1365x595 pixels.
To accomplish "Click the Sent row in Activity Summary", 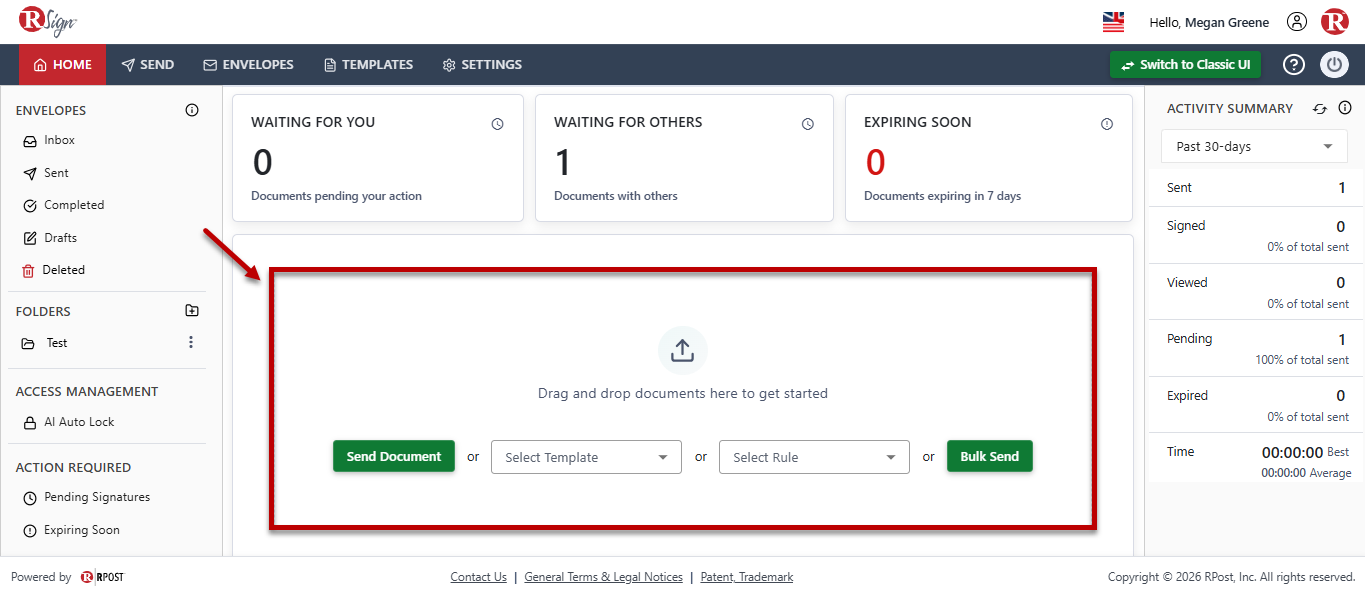I will pos(1256,188).
